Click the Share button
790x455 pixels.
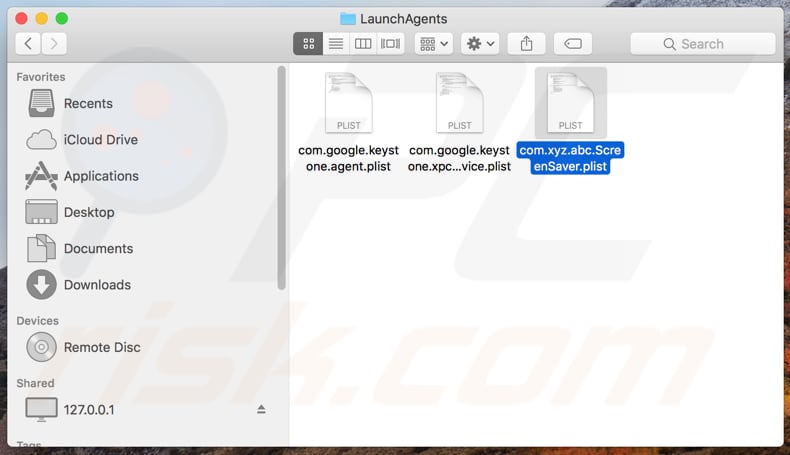tap(526, 44)
